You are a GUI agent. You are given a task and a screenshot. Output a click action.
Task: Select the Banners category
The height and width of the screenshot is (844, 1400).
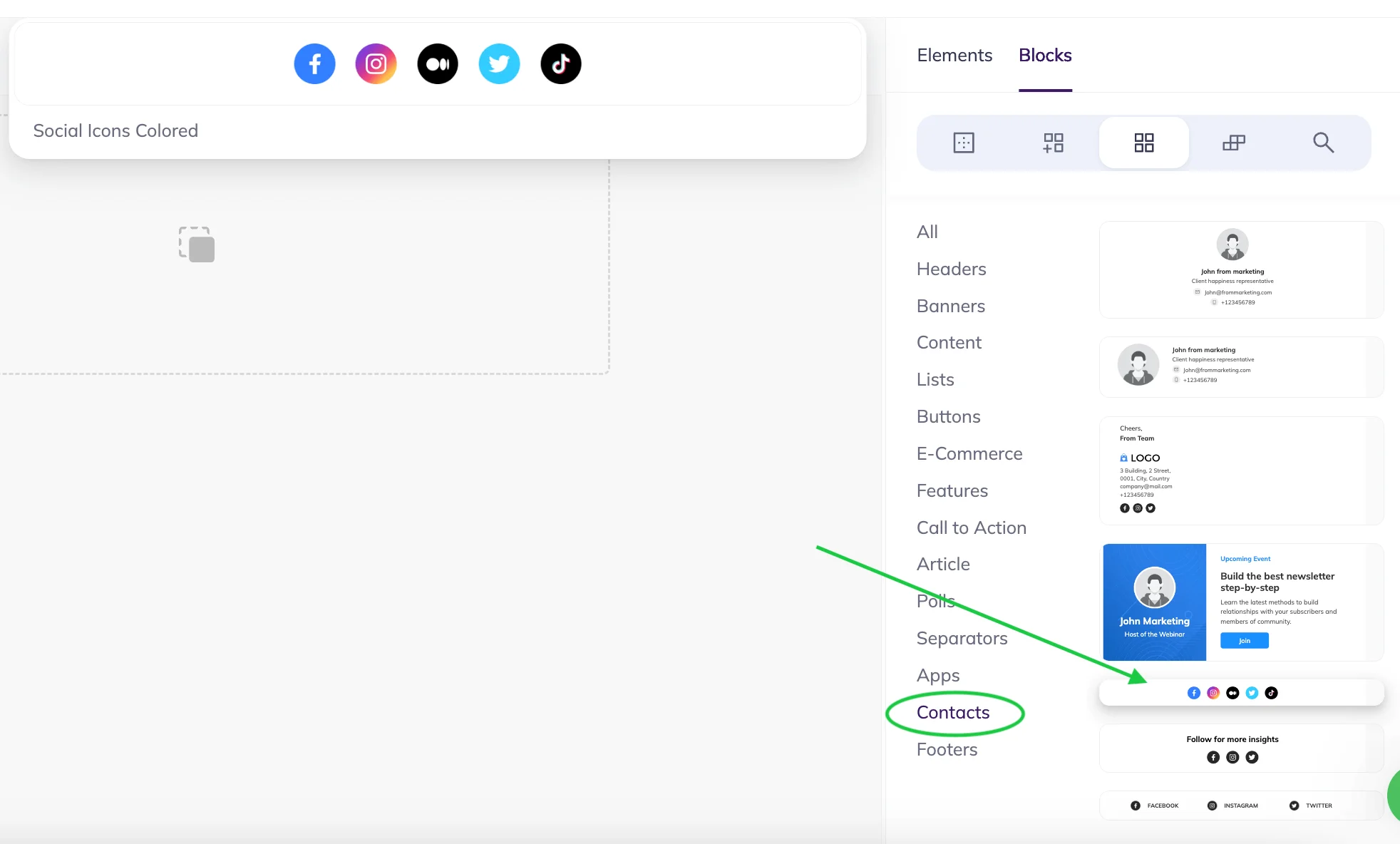(x=951, y=306)
